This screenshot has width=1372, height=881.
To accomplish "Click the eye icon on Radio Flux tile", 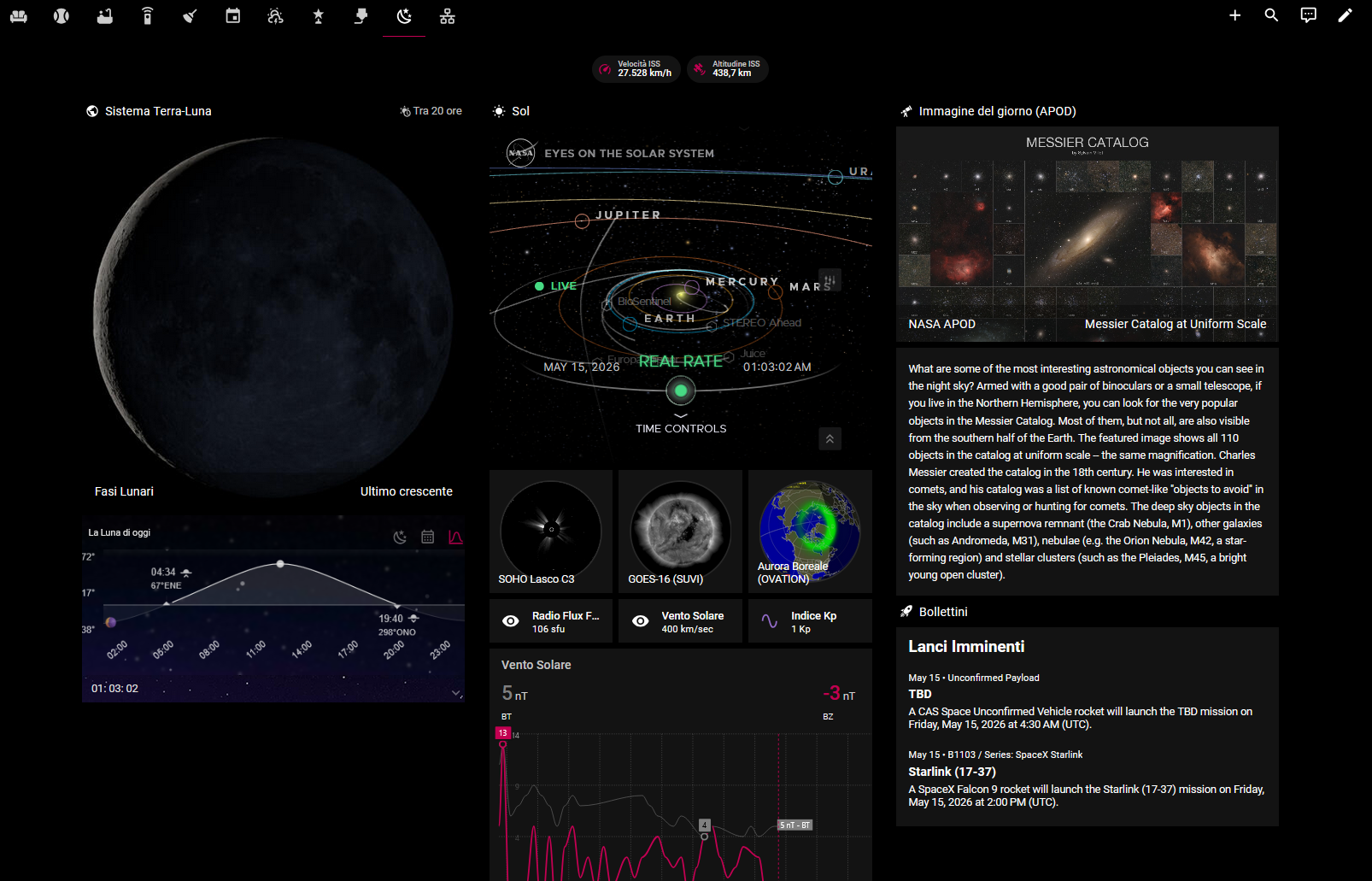I will click(511, 621).
